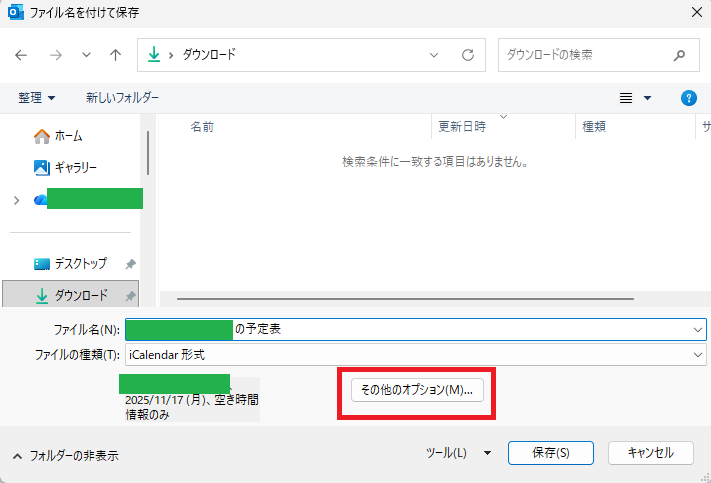Click the OneDrive cloud icon
This screenshot has height=483, width=711.
[x=40, y=200]
